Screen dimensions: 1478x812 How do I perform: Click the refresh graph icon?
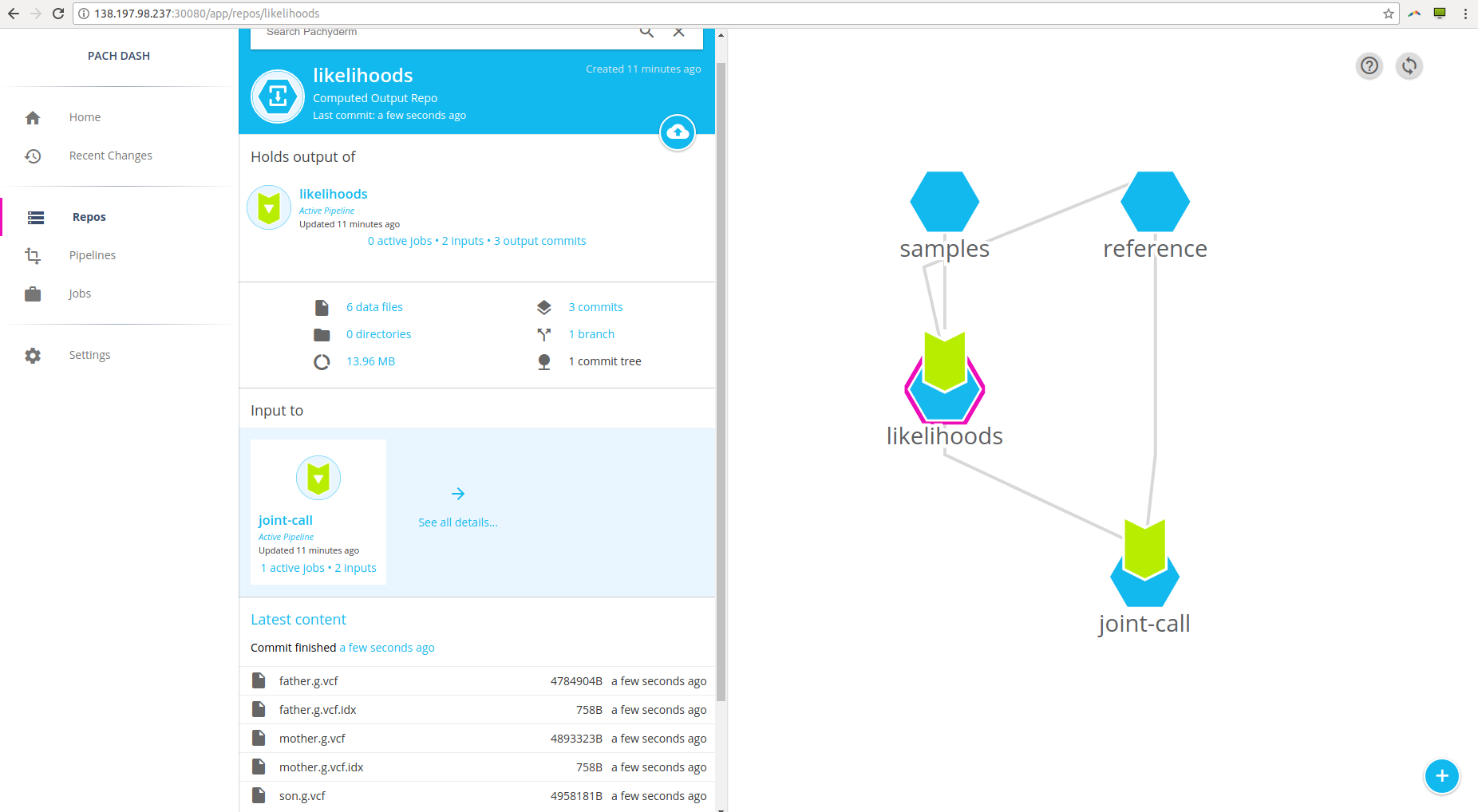pos(1409,65)
